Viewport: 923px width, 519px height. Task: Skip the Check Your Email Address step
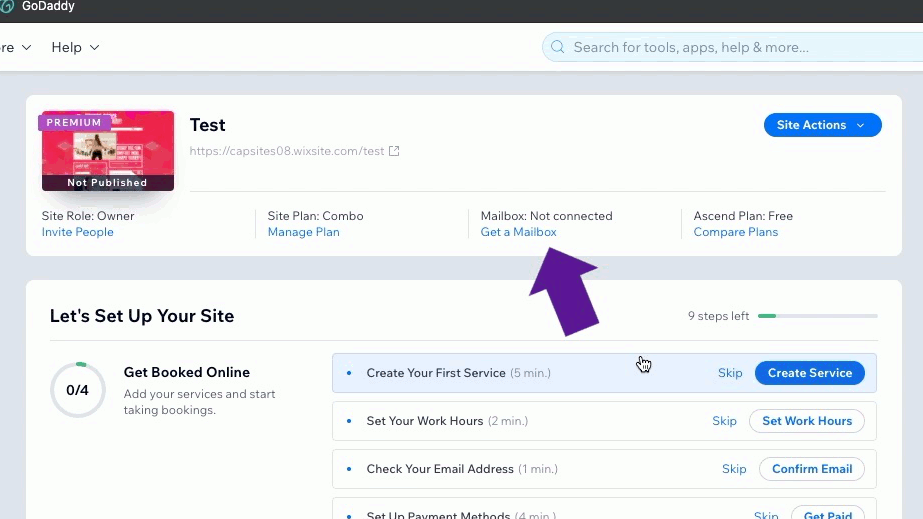[x=734, y=469]
